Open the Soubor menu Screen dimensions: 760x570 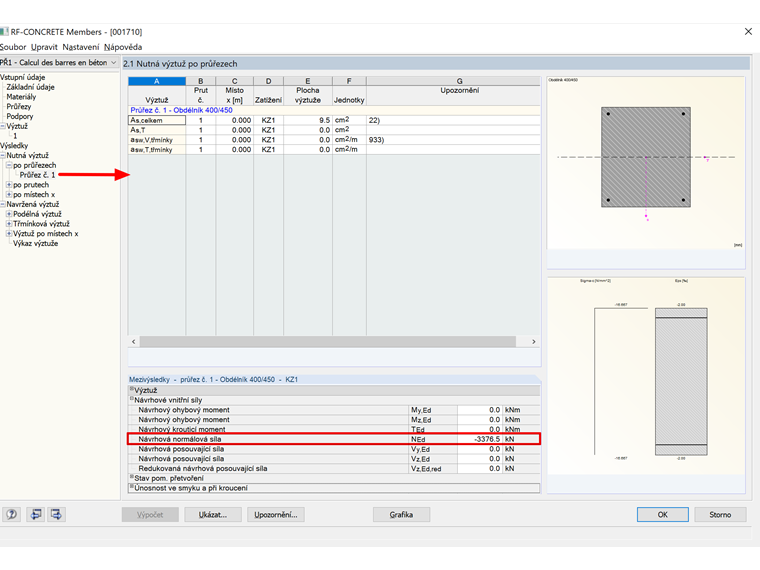point(13,47)
